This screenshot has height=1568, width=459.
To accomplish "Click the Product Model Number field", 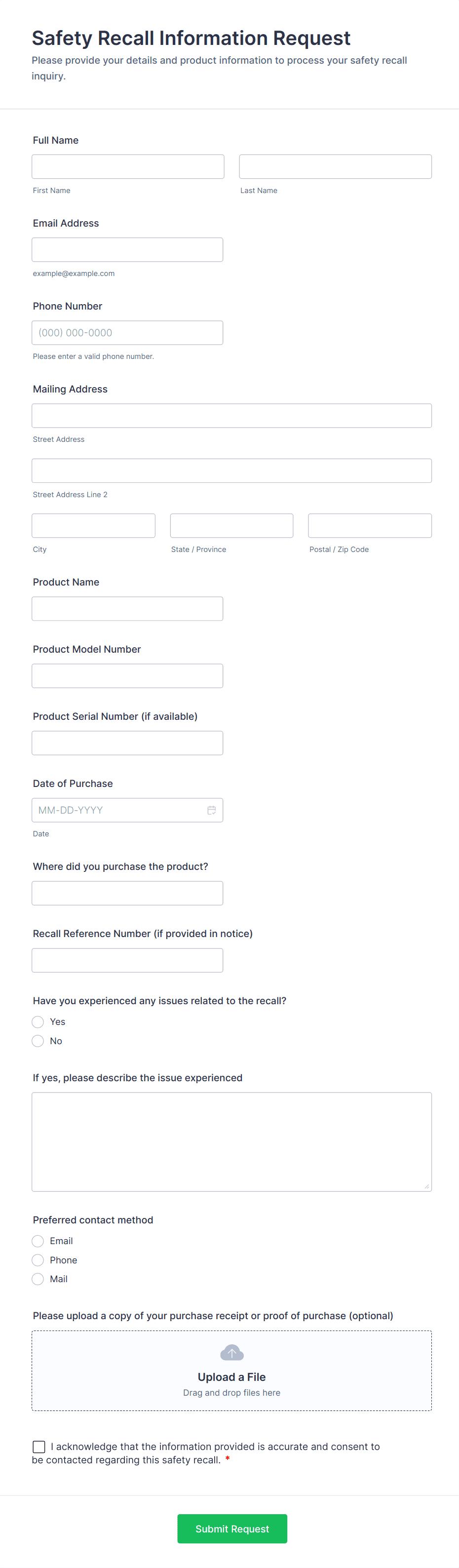I will [127, 676].
